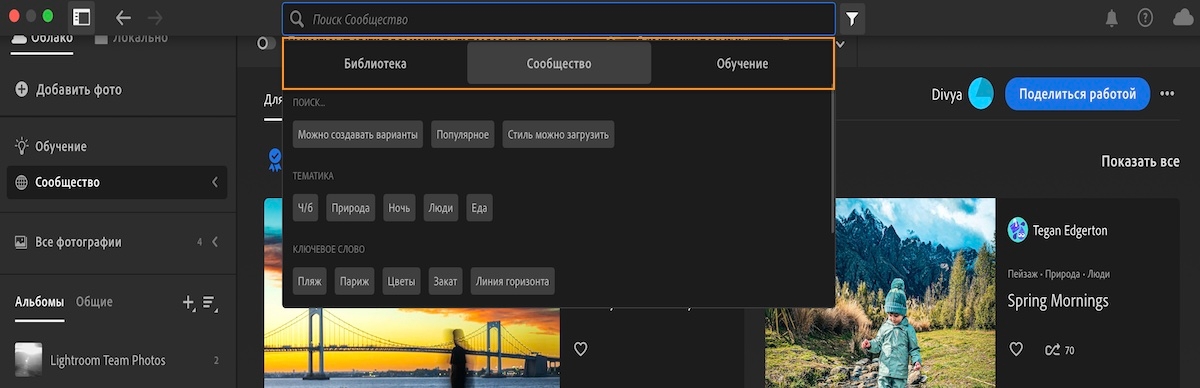This screenshot has height=388, width=1200.
Task: Choose the Ч/б theme chip
Action: (x=305, y=208)
